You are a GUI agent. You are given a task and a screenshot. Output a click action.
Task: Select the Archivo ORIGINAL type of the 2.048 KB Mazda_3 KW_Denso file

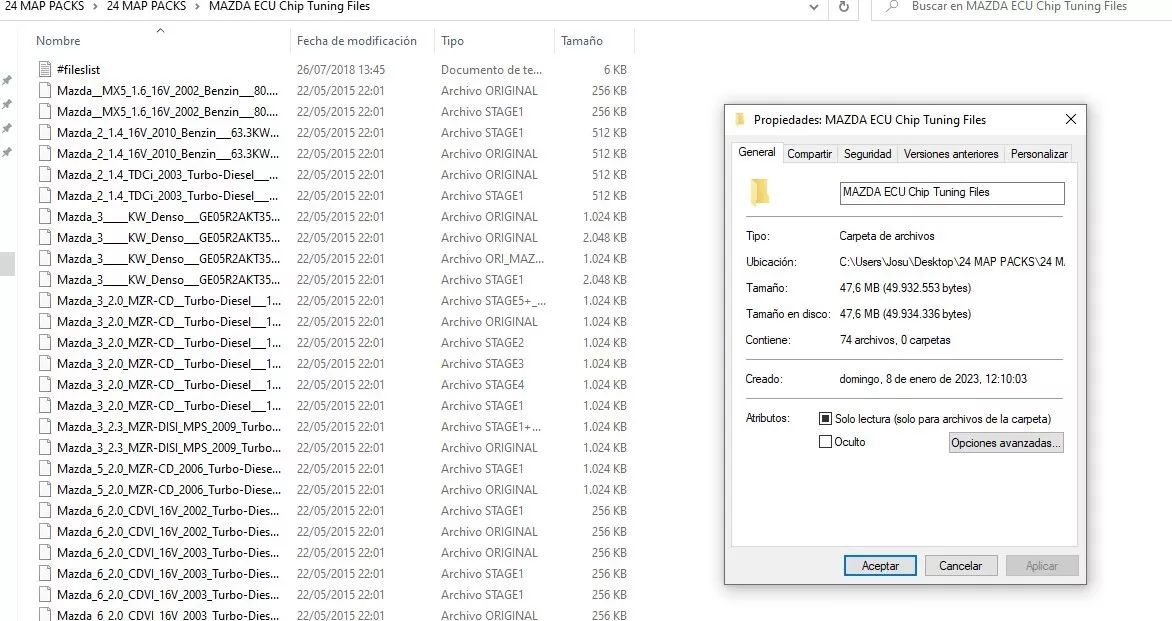pyautogui.click(x=489, y=238)
